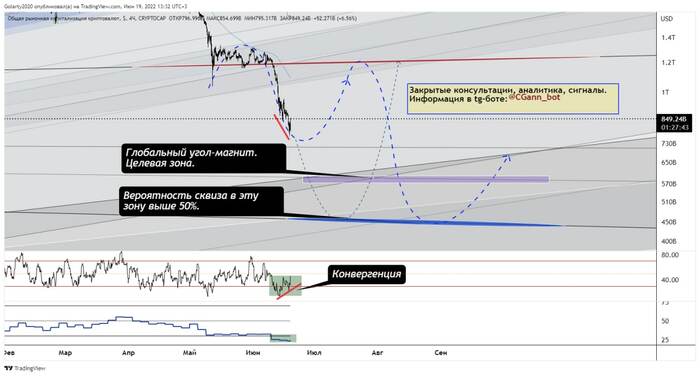Open the @CGann_bot link in yellow note
The width and height of the screenshot is (700, 376).
534,97
